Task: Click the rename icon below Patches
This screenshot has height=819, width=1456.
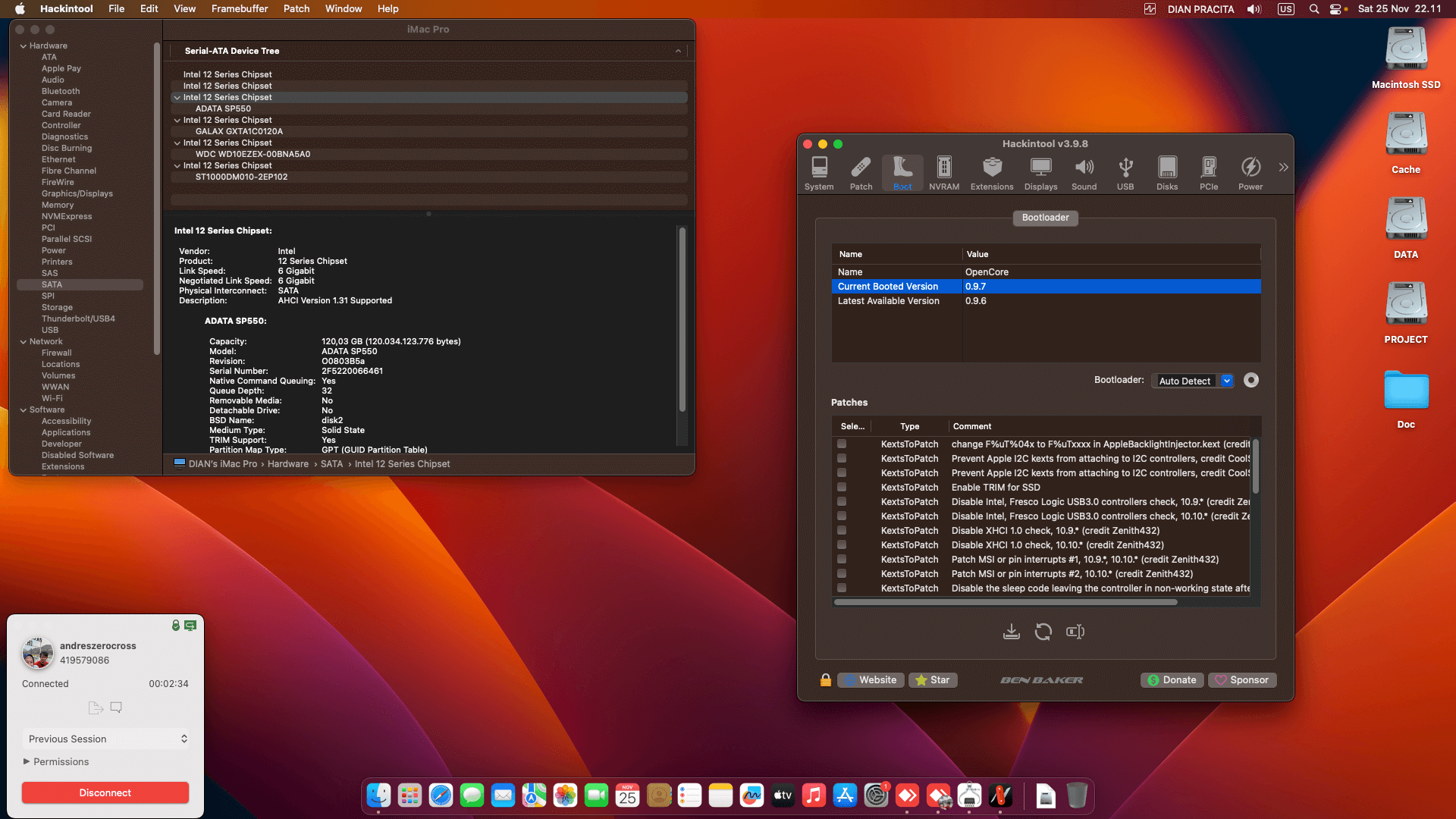Action: click(1075, 632)
